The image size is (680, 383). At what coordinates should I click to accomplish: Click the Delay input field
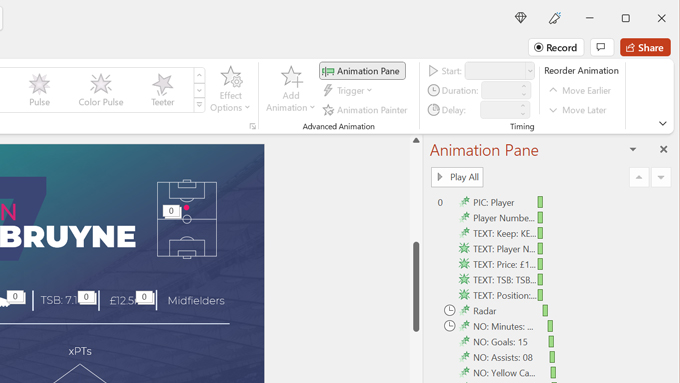[x=500, y=110]
